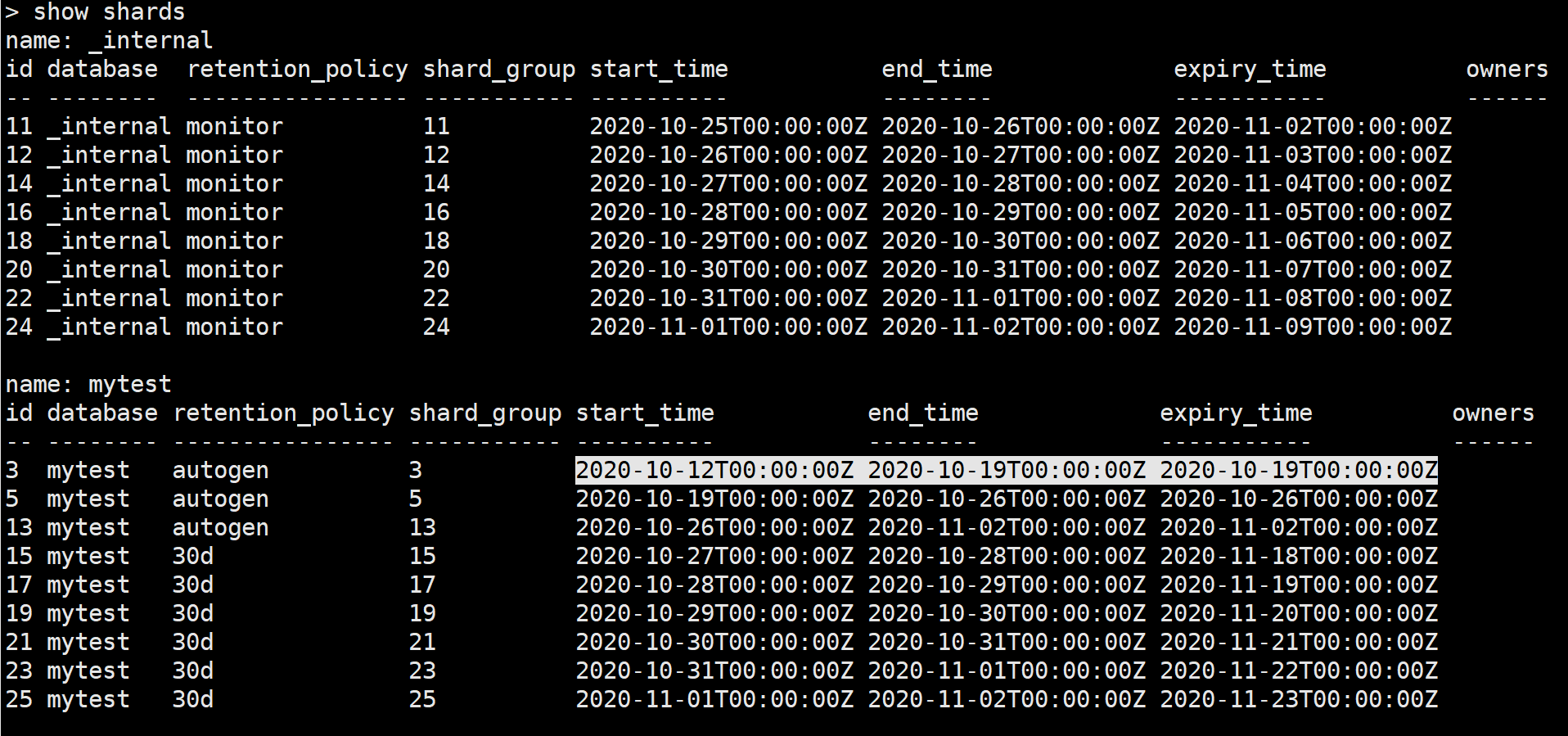Click 'shard_group' header in _internal table

pos(499,70)
